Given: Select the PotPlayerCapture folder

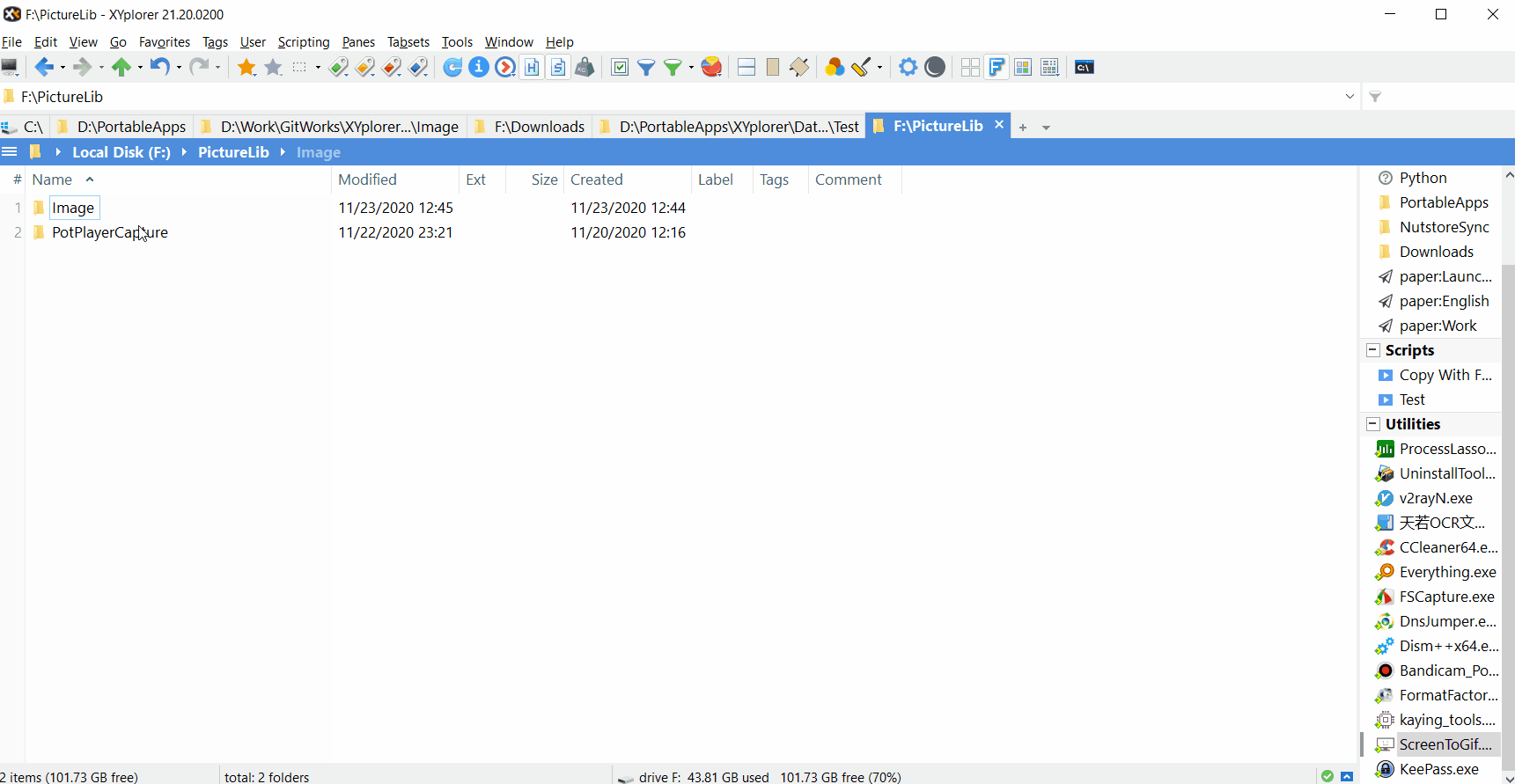Looking at the screenshot, I should [110, 232].
